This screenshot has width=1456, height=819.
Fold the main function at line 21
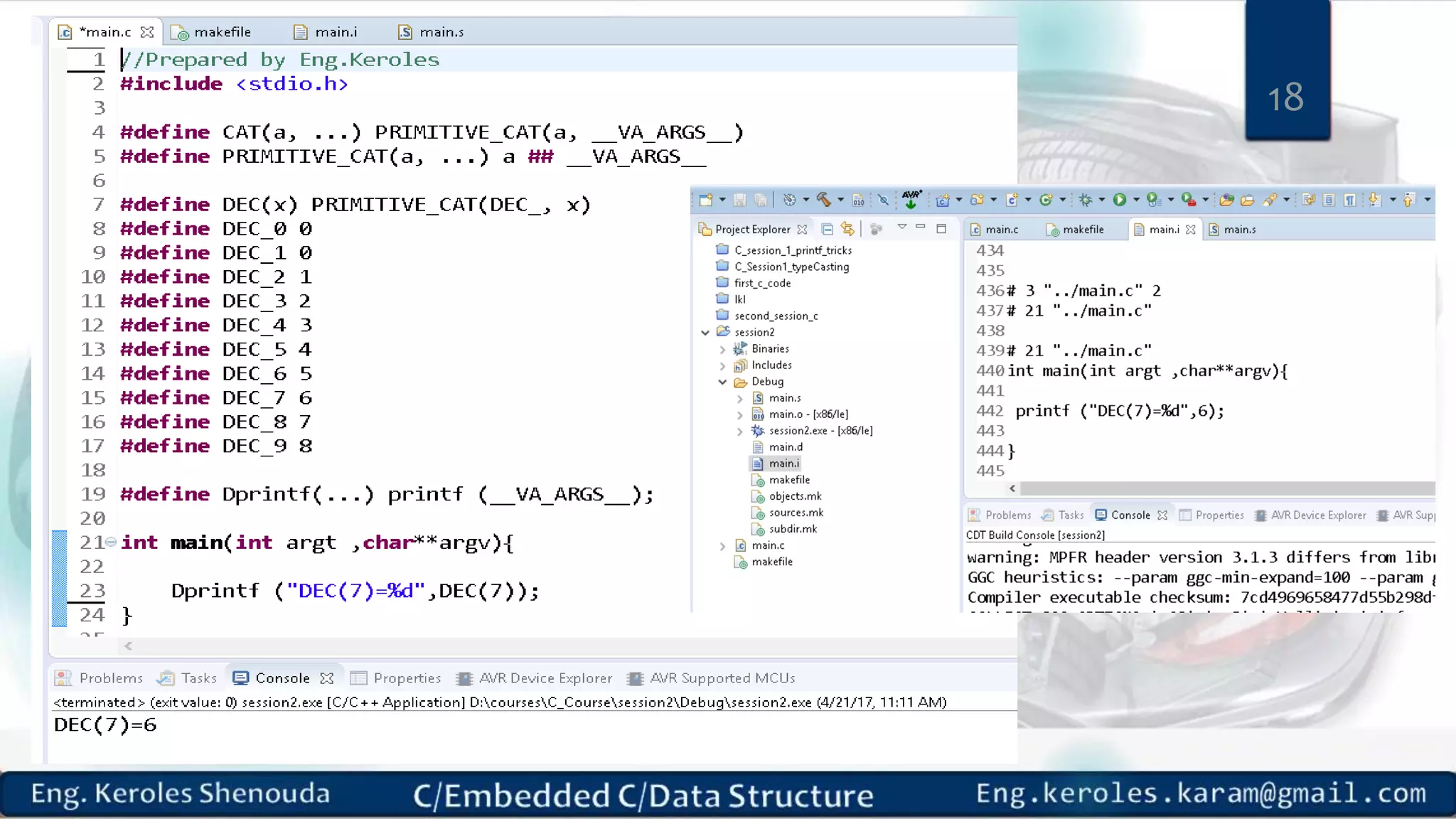[111, 542]
